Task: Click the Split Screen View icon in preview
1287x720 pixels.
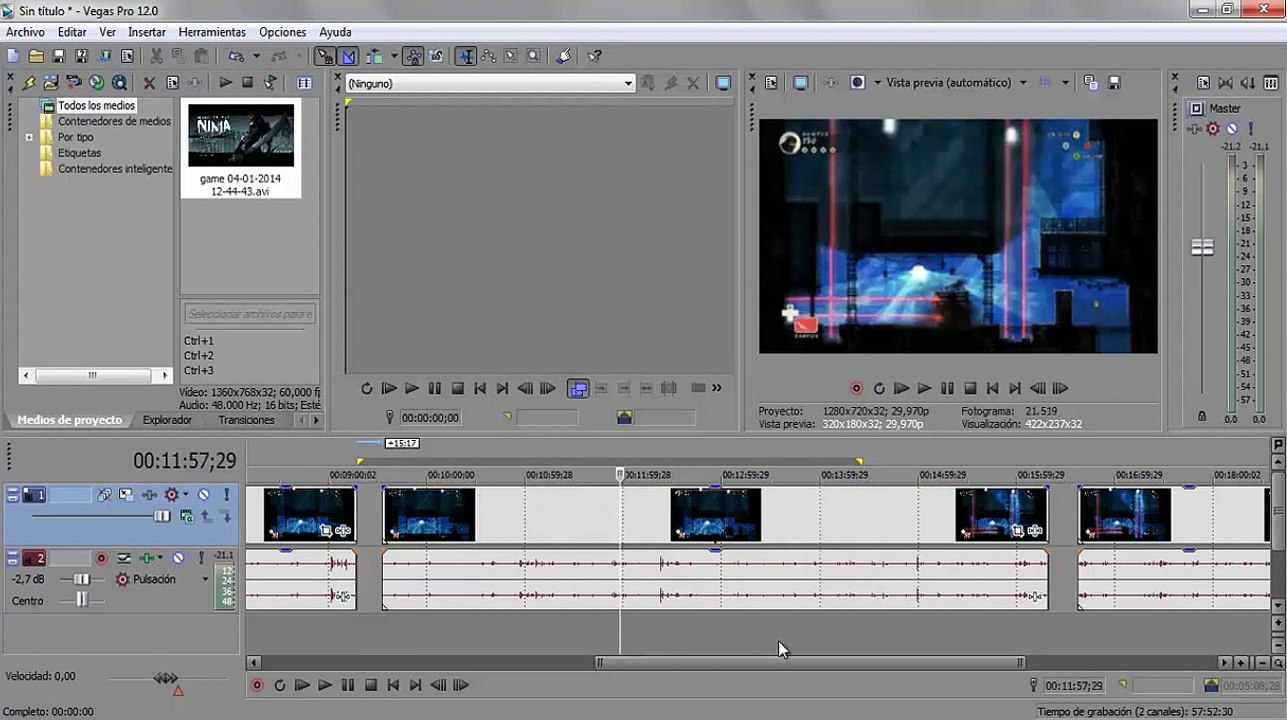Action: coord(857,83)
